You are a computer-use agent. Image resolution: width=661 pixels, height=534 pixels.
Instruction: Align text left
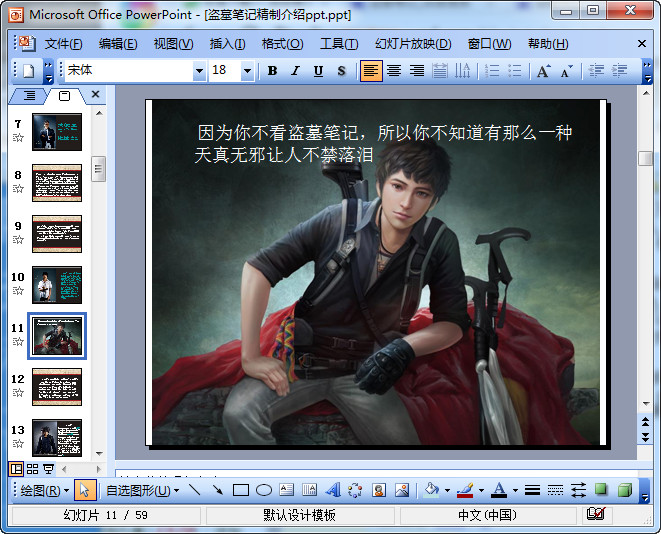pyautogui.click(x=371, y=70)
